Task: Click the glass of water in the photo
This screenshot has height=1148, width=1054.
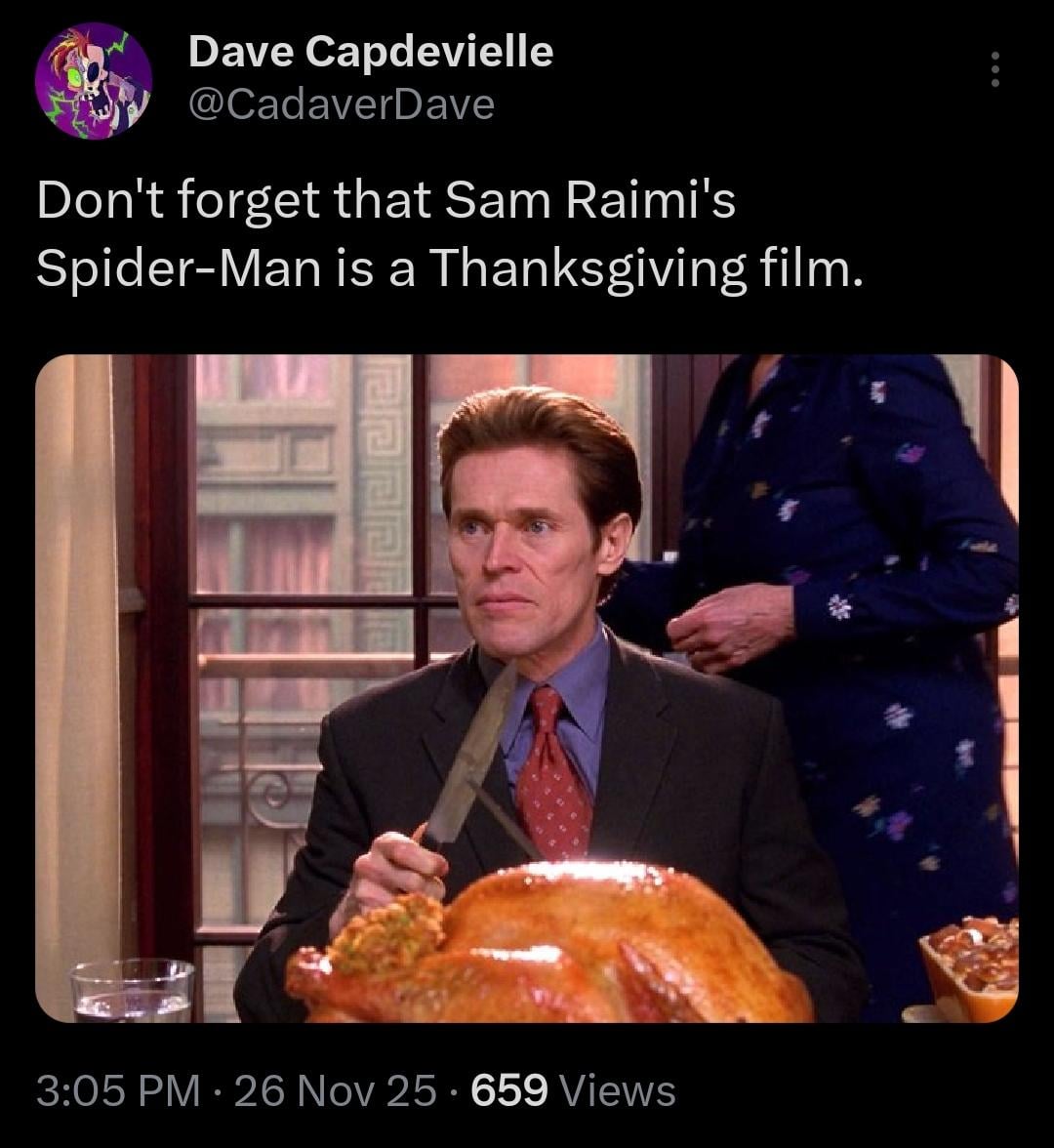Action: pos(133,991)
